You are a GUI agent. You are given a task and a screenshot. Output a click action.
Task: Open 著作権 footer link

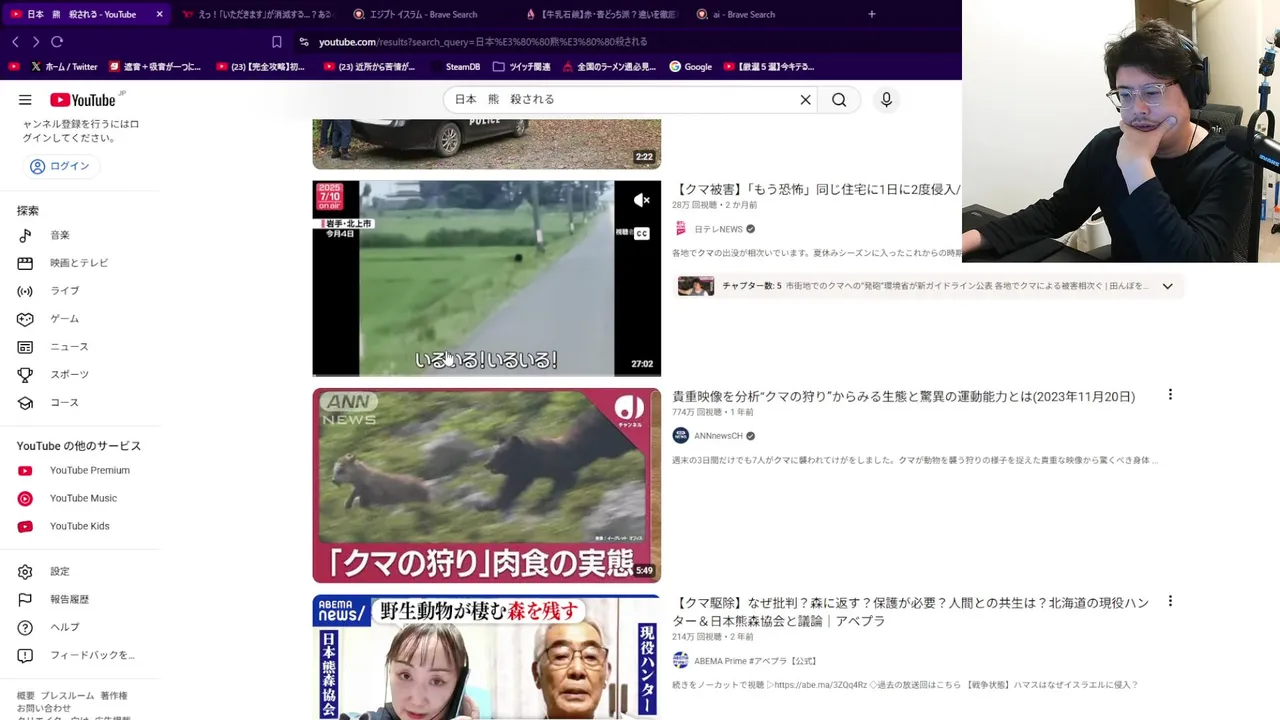(x=114, y=696)
